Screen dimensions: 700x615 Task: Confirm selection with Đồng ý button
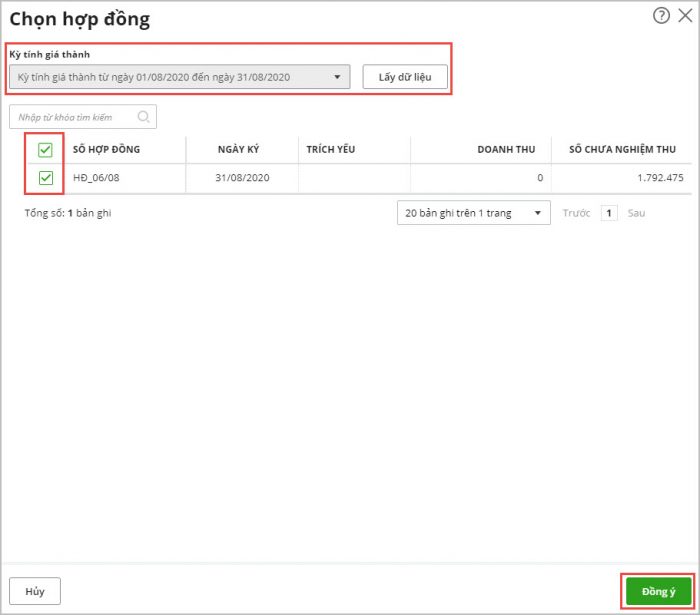[658, 591]
